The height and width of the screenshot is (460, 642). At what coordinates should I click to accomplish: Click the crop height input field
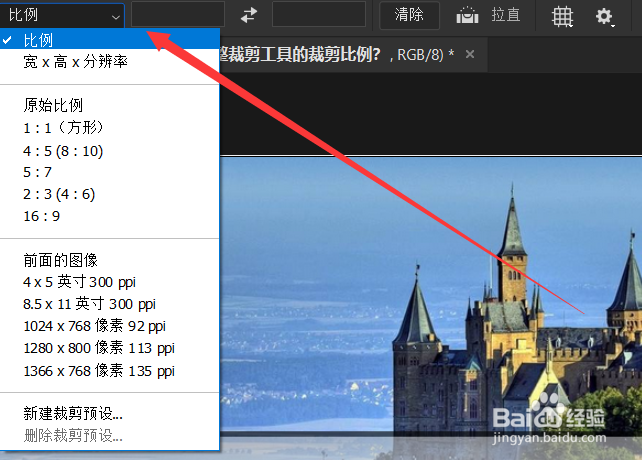[x=319, y=14]
